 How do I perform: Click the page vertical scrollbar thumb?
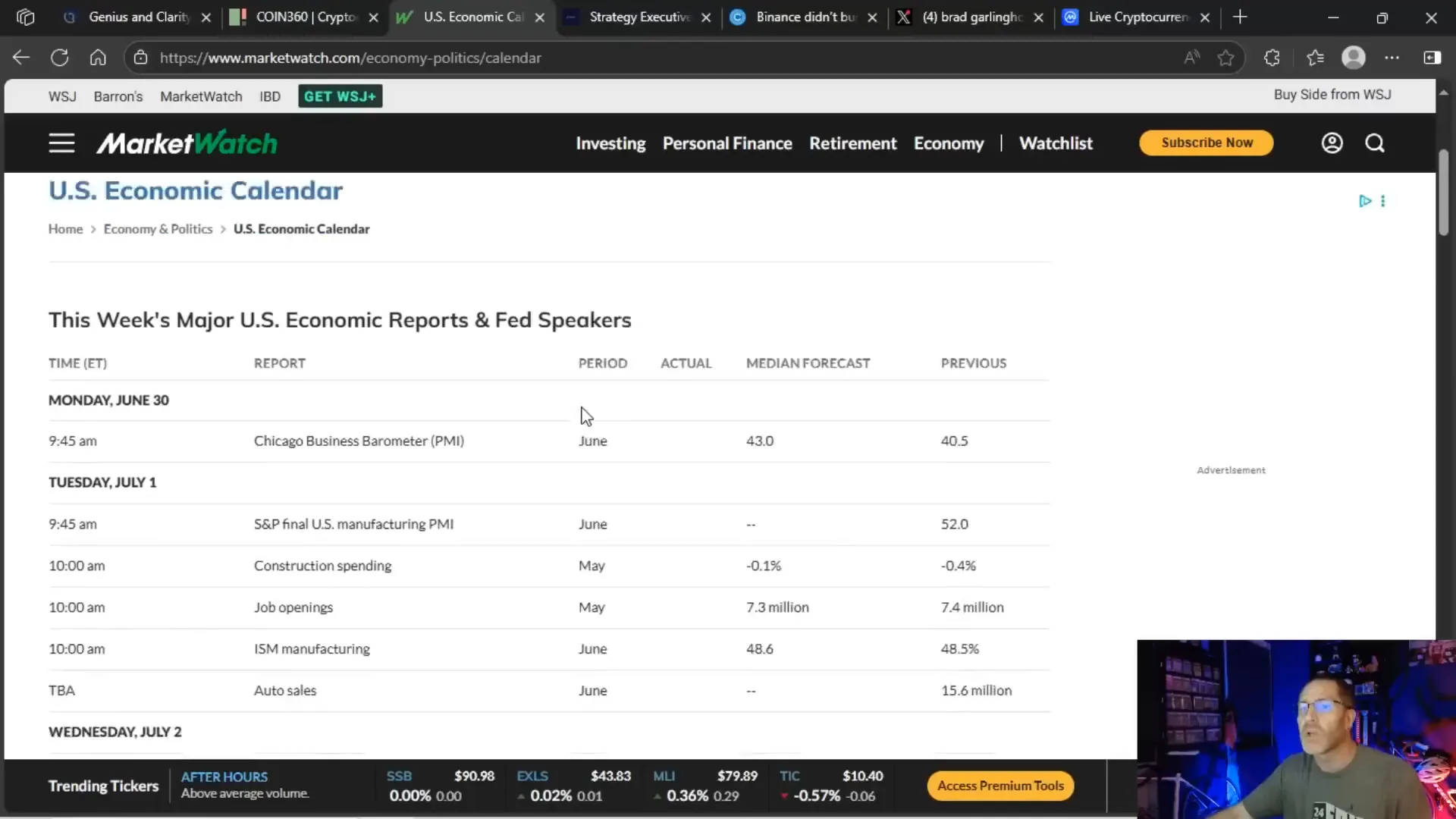pyautogui.click(x=1444, y=193)
